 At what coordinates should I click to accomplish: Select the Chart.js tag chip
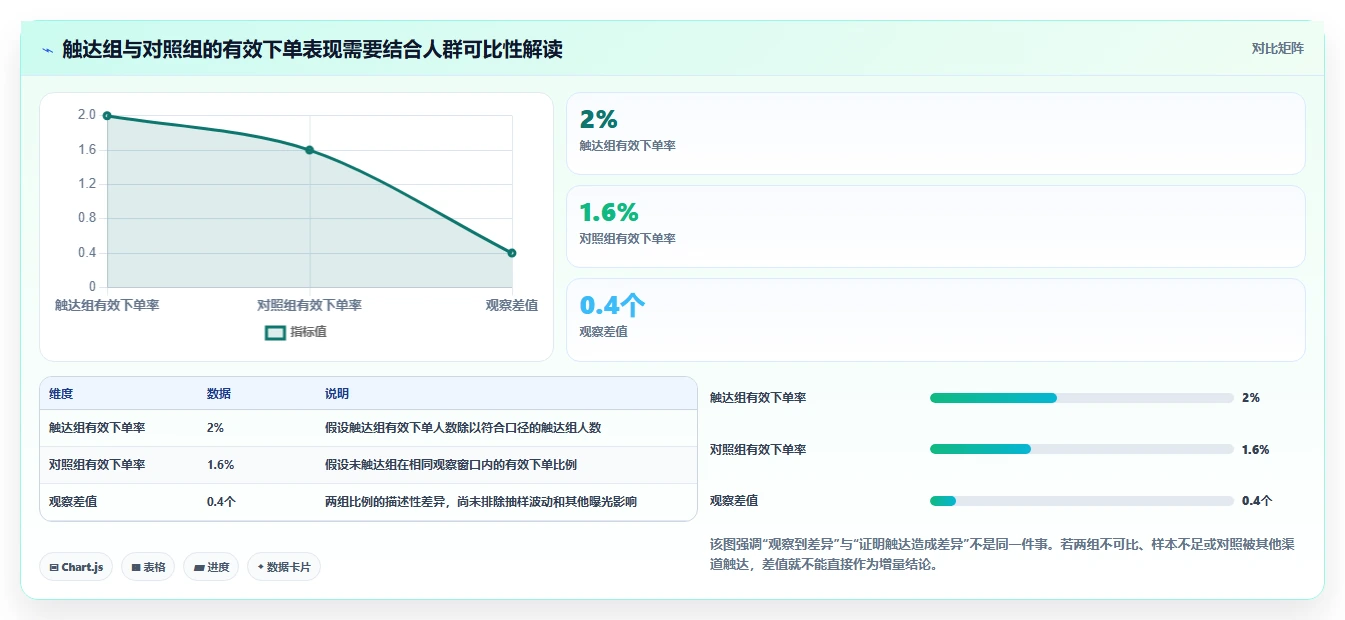[77, 567]
